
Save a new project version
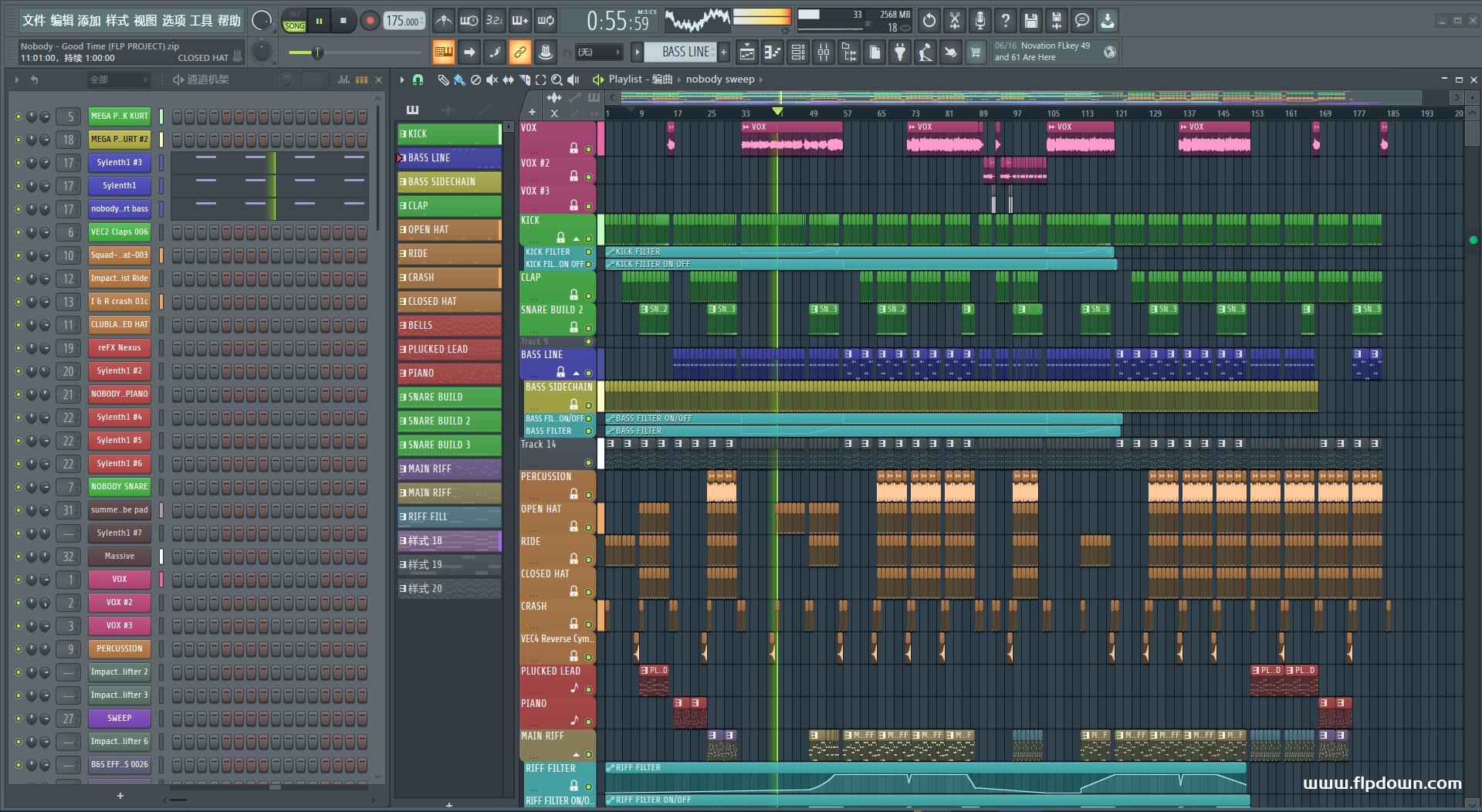1057,21
